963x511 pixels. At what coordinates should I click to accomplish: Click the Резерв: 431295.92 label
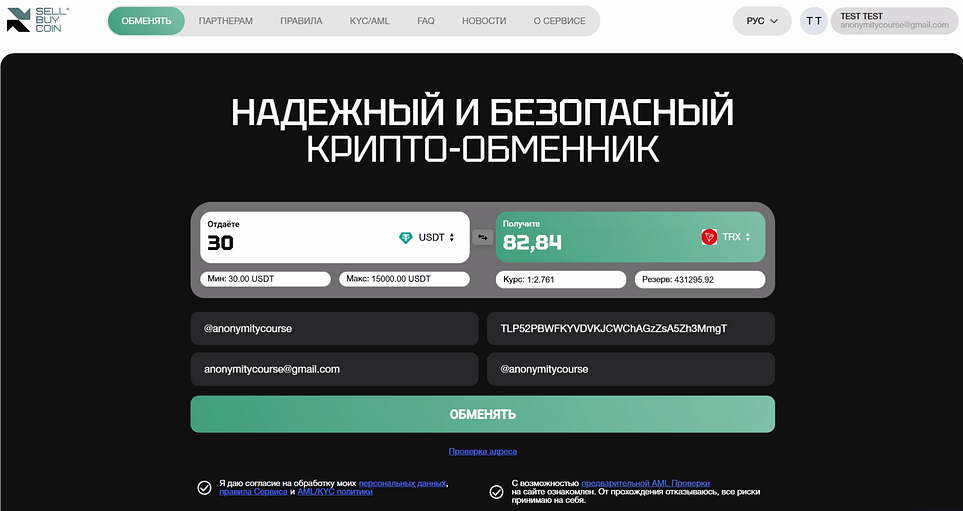tap(700, 279)
